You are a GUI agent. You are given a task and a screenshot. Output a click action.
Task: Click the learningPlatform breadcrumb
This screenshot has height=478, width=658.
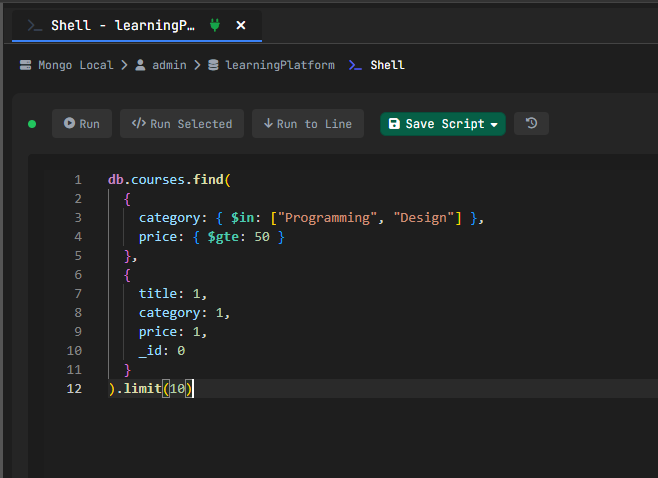280,65
